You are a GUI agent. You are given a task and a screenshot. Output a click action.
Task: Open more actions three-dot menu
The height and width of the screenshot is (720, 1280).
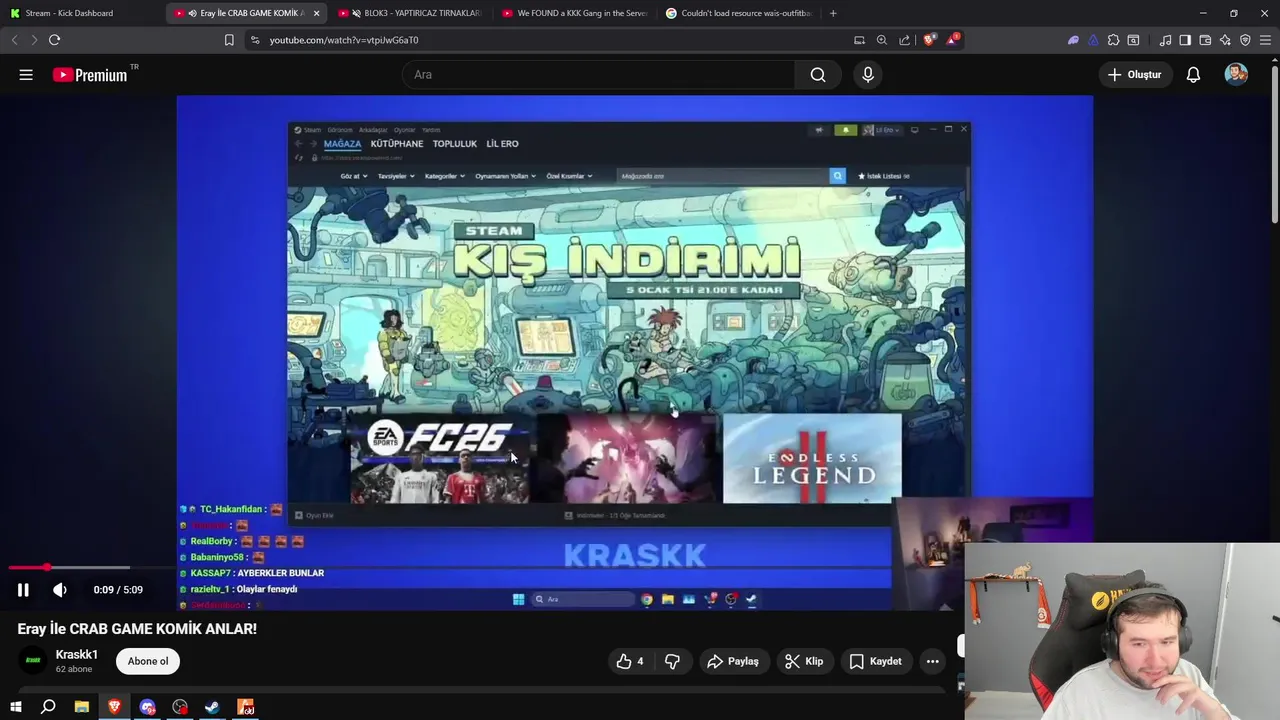[932, 661]
